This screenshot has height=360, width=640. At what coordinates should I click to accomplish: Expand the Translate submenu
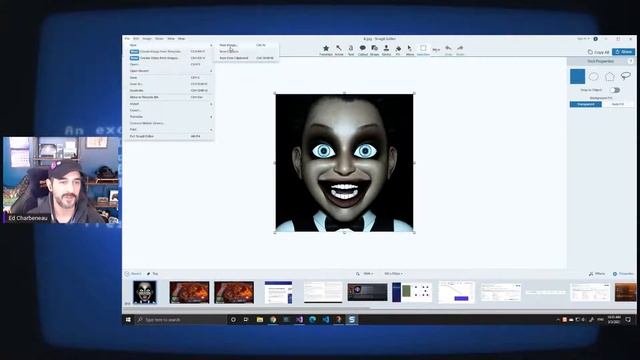click(x=169, y=117)
